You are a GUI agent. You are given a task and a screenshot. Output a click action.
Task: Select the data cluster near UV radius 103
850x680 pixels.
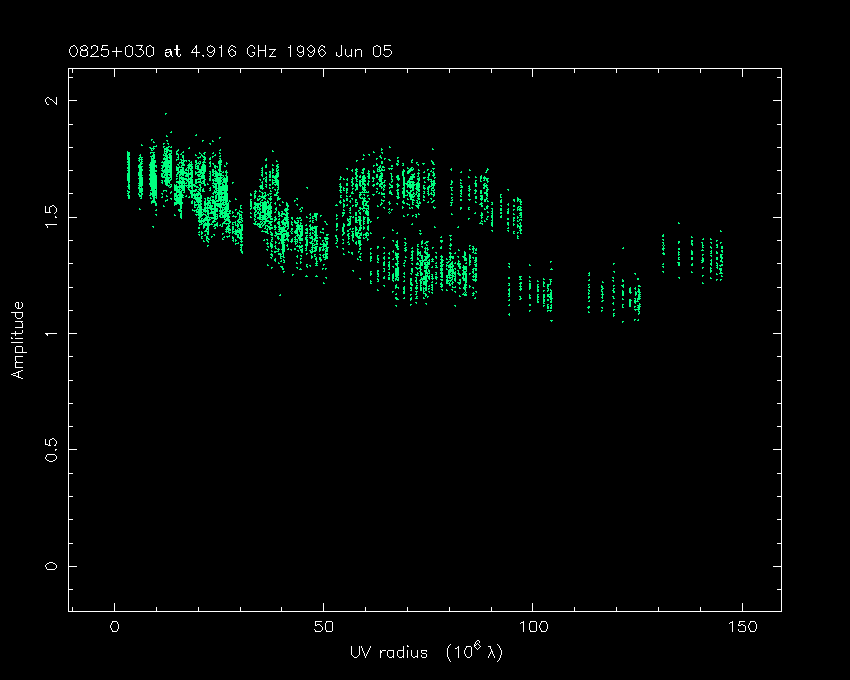[x=543, y=293]
